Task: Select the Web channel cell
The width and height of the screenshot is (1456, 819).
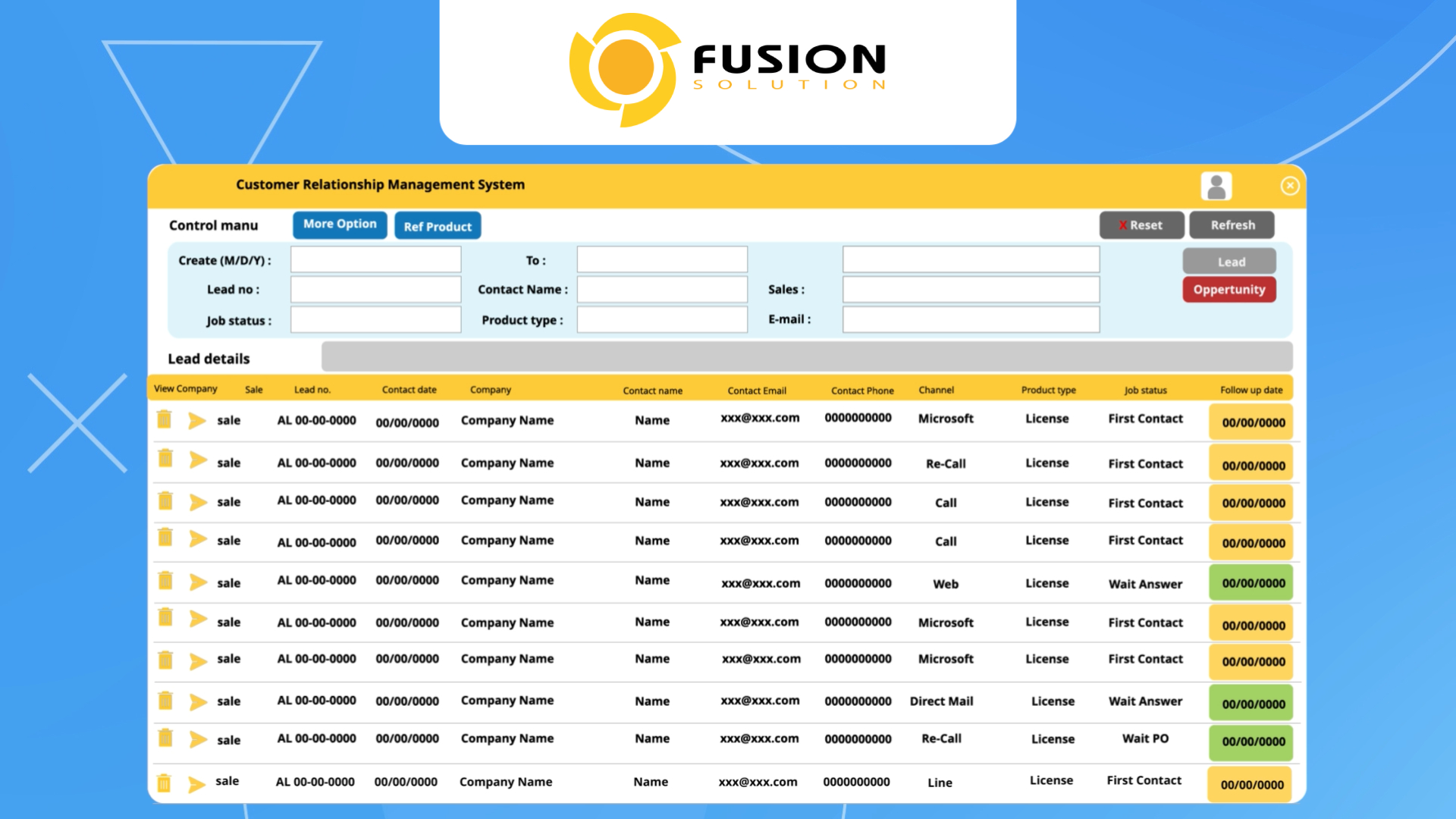Action: coord(946,584)
